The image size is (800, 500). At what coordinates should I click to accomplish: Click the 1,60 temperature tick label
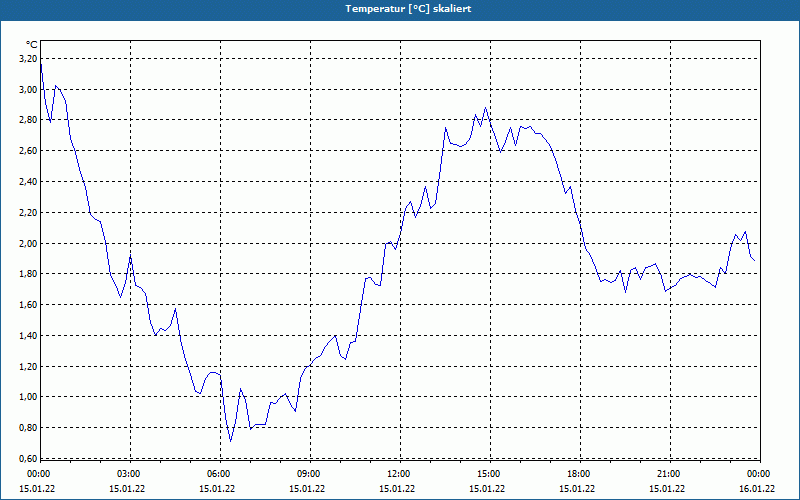(x=28, y=305)
